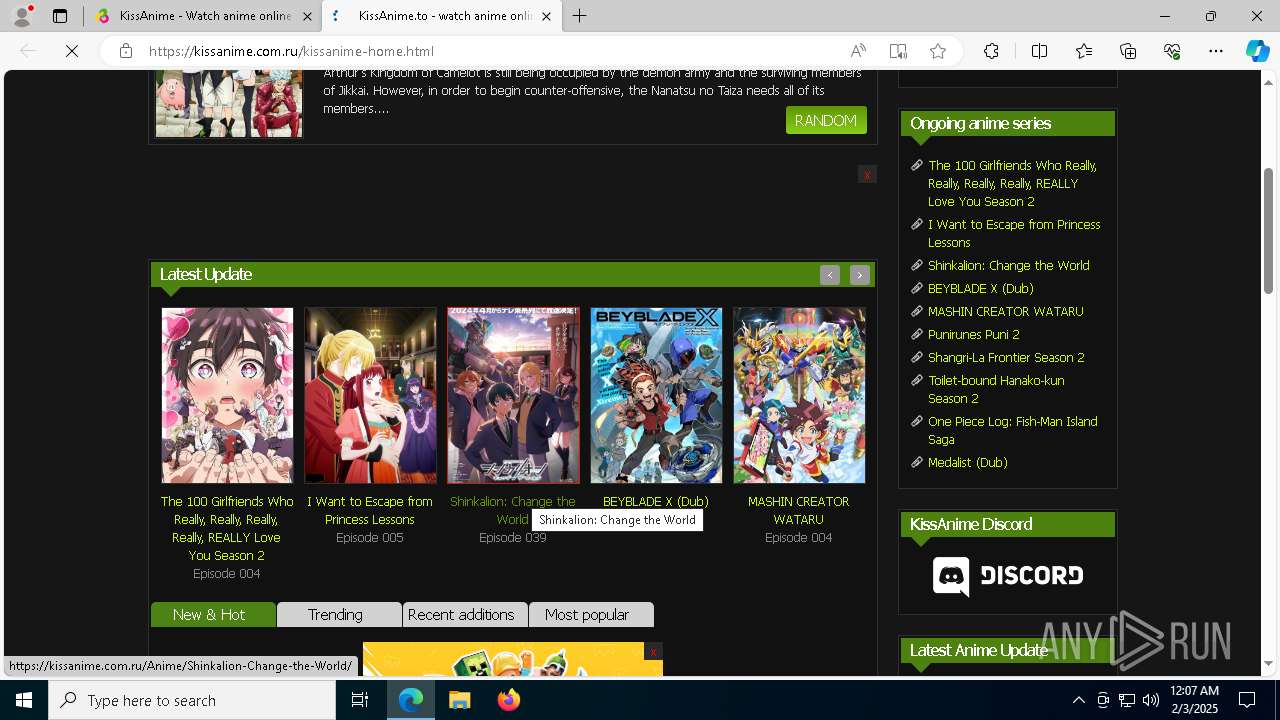
Task: Add page to favorites star
Action: (x=938, y=51)
